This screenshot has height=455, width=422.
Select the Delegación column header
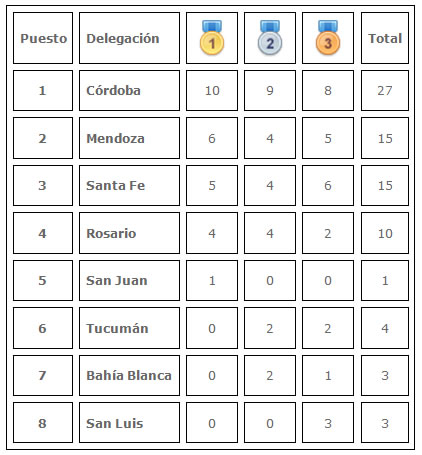(x=129, y=38)
